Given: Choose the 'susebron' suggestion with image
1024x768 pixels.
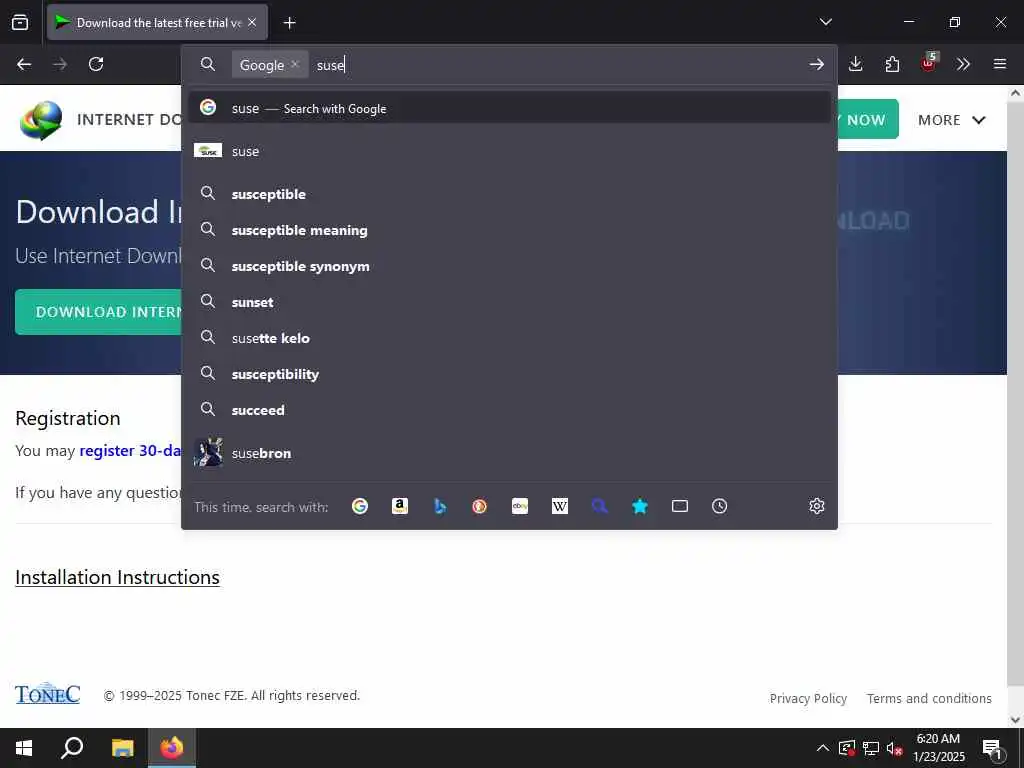Looking at the screenshot, I should (509, 453).
